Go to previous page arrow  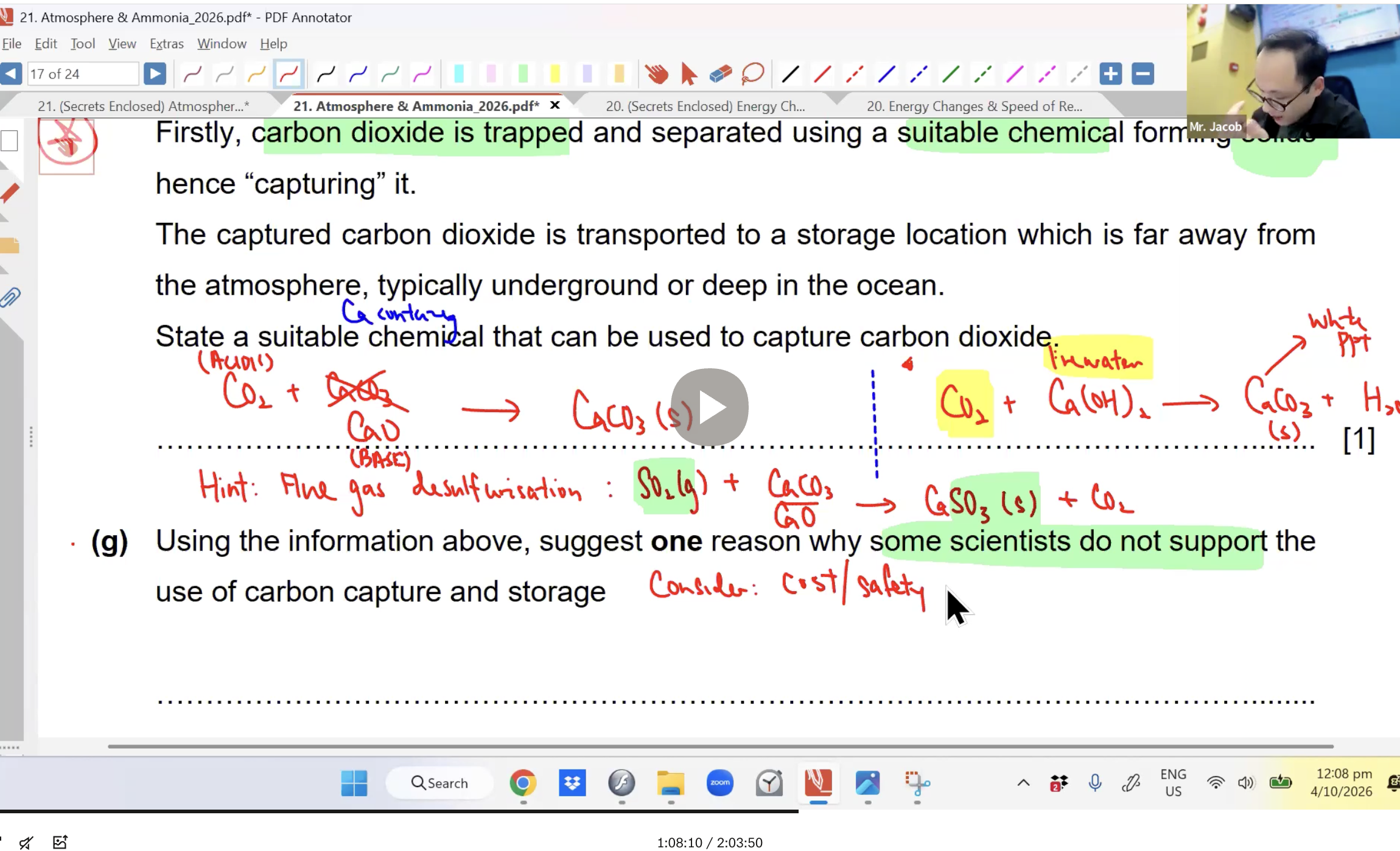click(11, 74)
